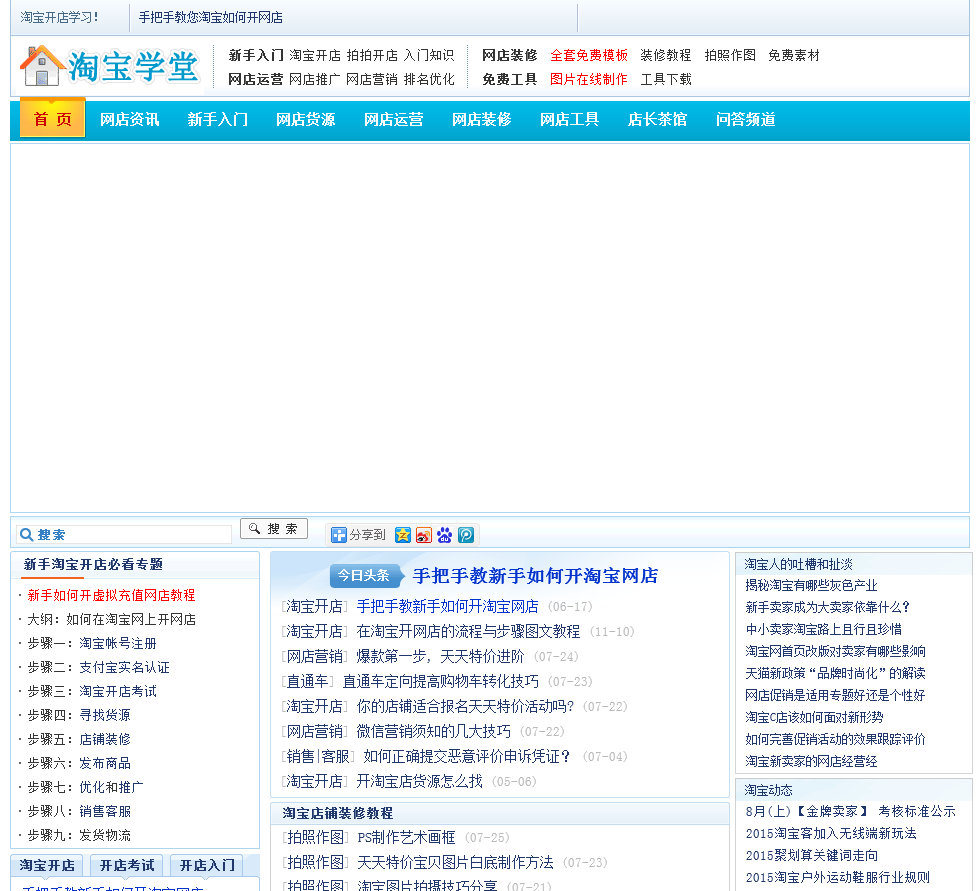The height and width of the screenshot is (891, 980).
Task: Open 拍拍开店 header link
Action: (372, 55)
